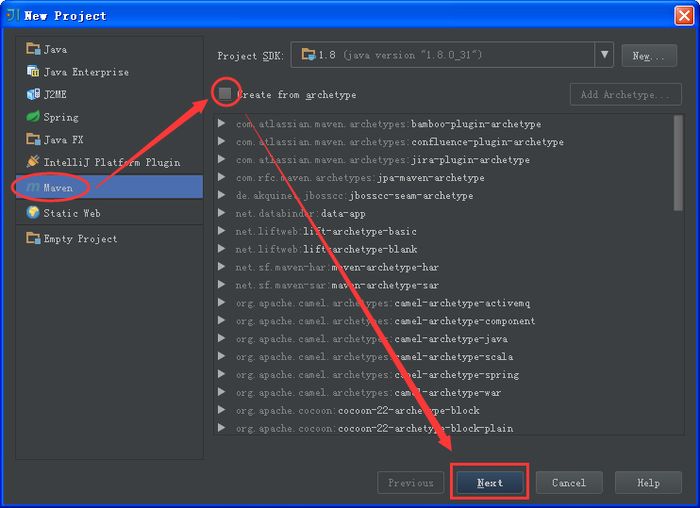Select jpa-maven-archetype text row
The width and height of the screenshot is (700, 508).
(360, 177)
